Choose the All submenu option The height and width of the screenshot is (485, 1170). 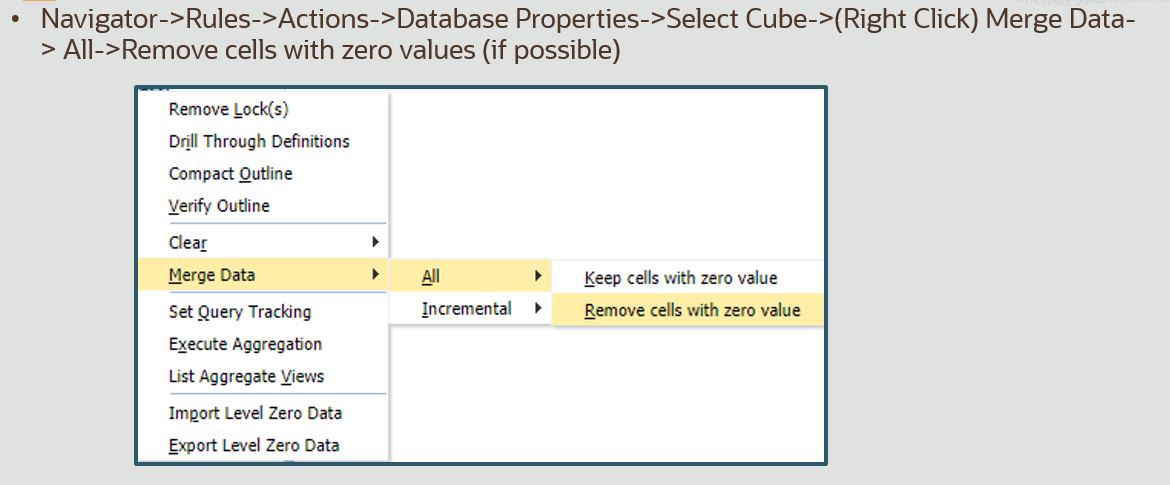point(431,277)
